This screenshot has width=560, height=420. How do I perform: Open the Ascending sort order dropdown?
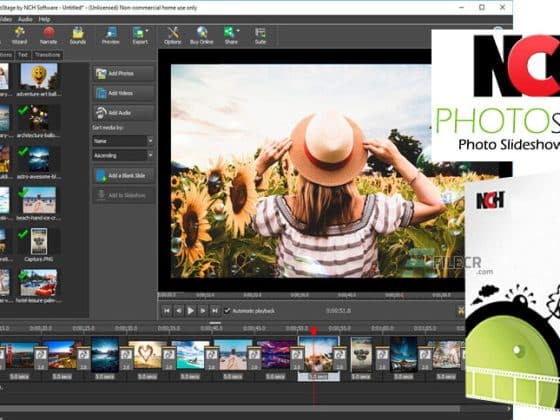[x=123, y=155]
